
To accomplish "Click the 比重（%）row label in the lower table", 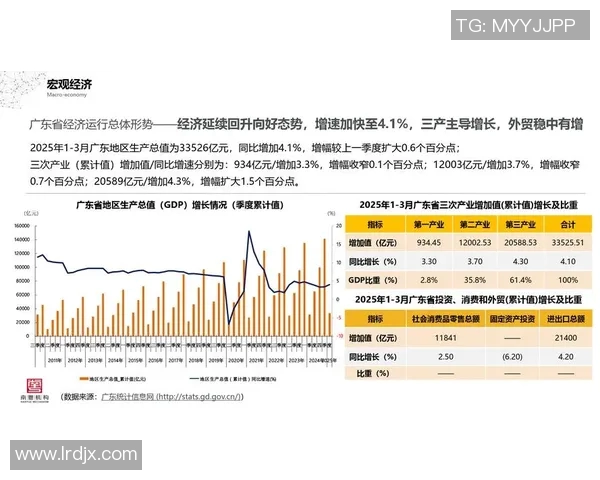I will point(373,374).
